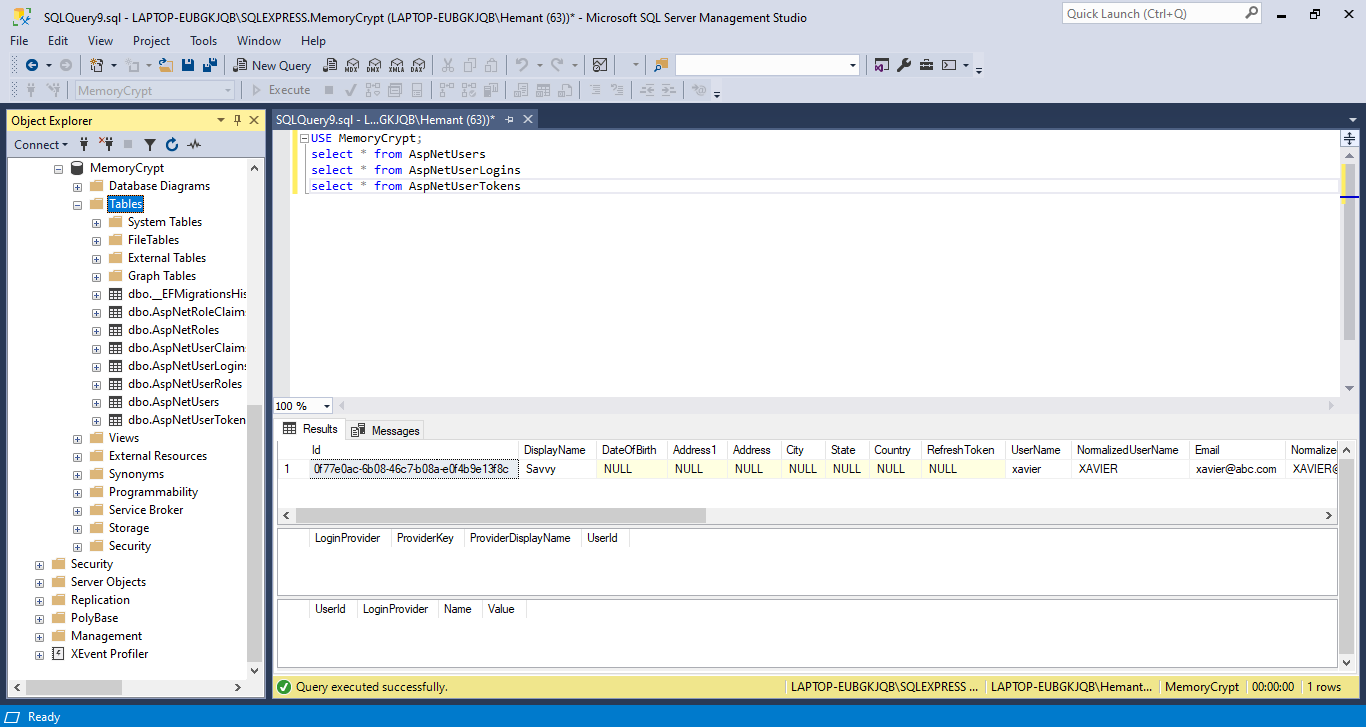Open the Tools menu
The width and height of the screenshot is (1366, 727).
[x=204, y=41]
